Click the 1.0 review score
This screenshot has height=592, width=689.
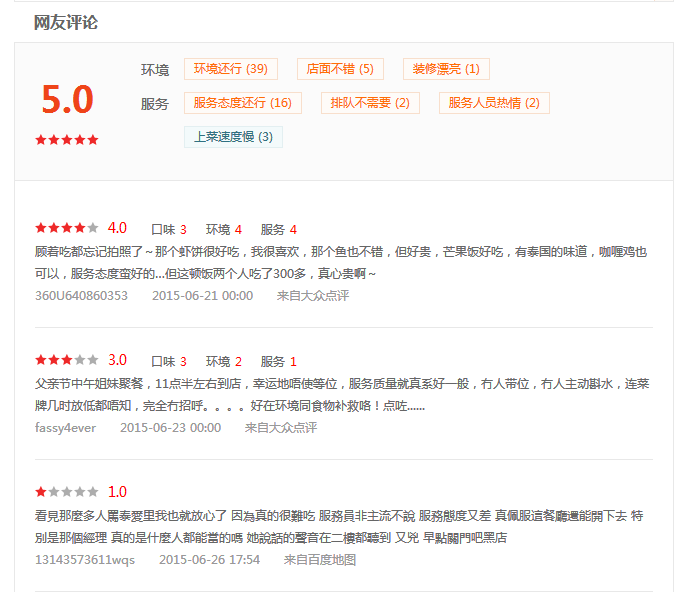point(117,492)
